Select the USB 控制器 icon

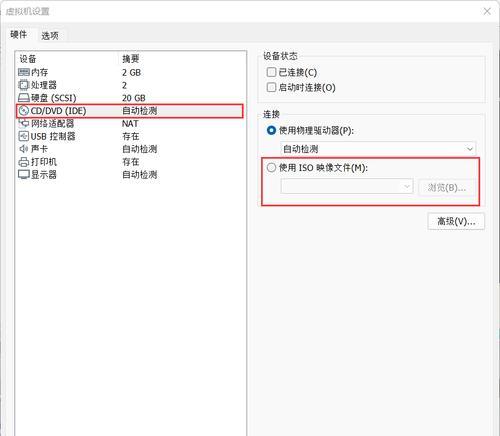[x=24, y=136]
